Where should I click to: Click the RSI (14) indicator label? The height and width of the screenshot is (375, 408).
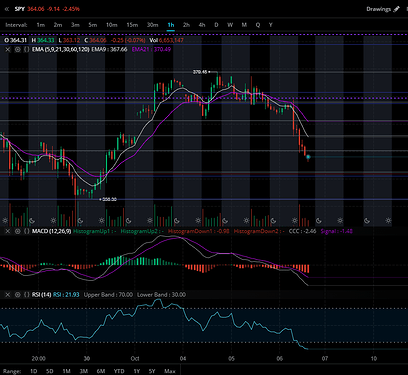tap(42, 295)
